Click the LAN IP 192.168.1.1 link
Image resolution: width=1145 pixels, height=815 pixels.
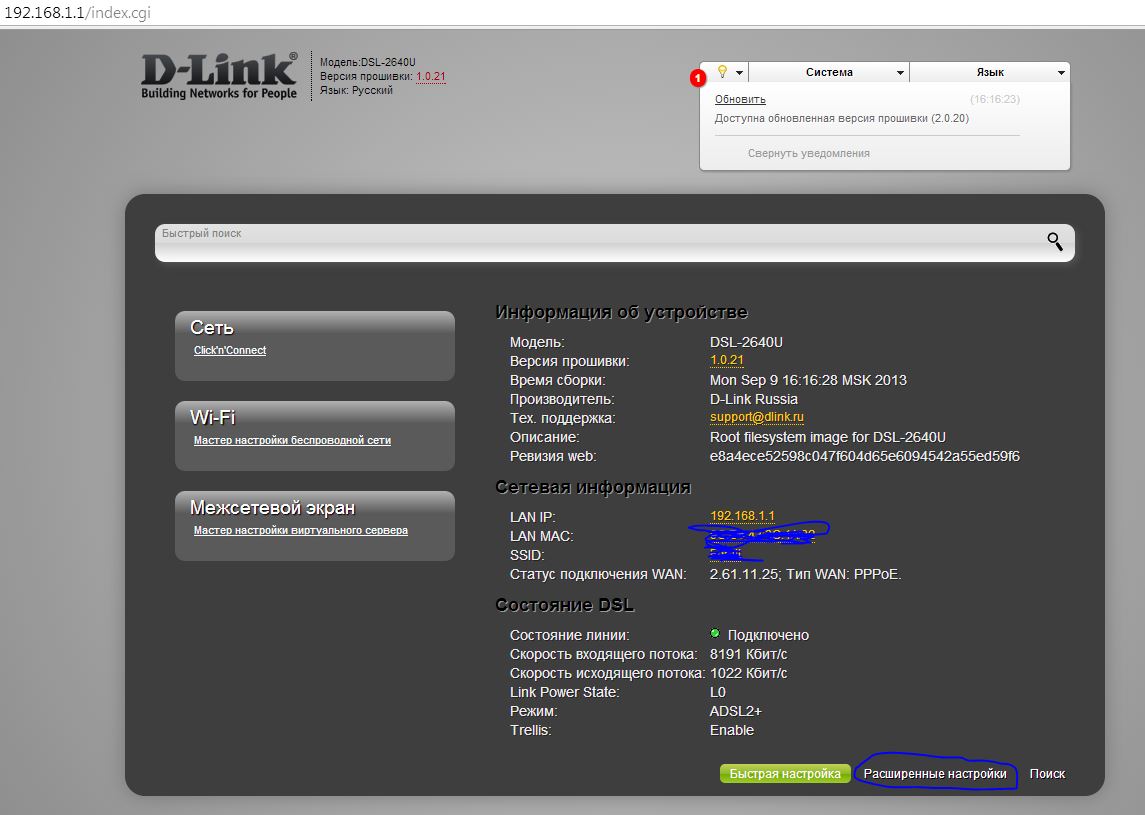742,516
